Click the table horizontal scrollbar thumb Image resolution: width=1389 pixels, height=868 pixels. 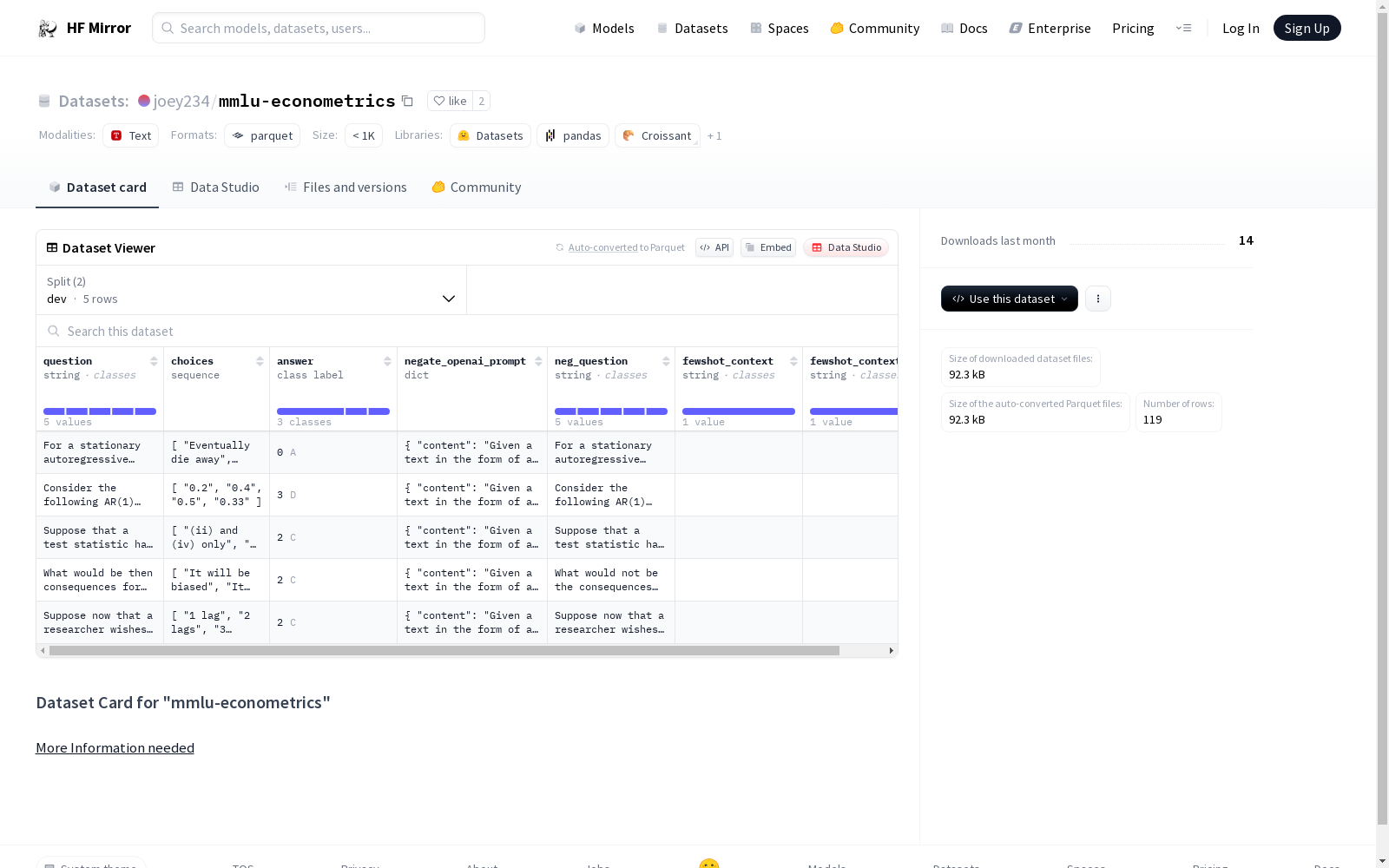[x=444, y=650]
